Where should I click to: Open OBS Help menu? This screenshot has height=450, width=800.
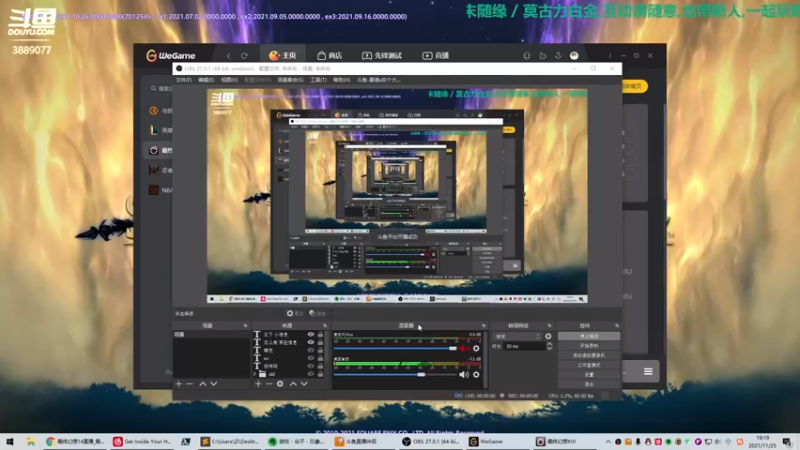[341, 80]
